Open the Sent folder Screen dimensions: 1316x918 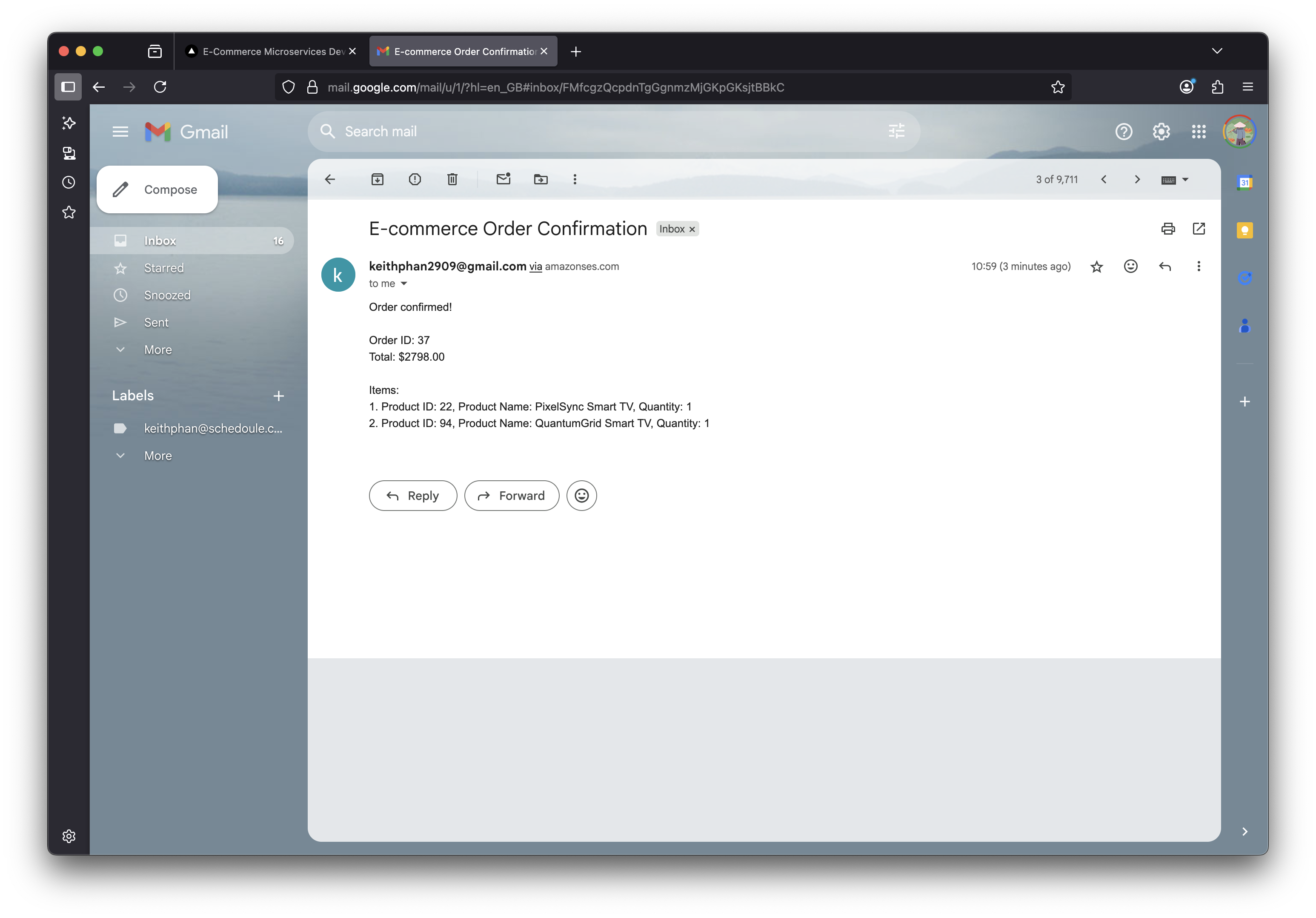[156, 323]
